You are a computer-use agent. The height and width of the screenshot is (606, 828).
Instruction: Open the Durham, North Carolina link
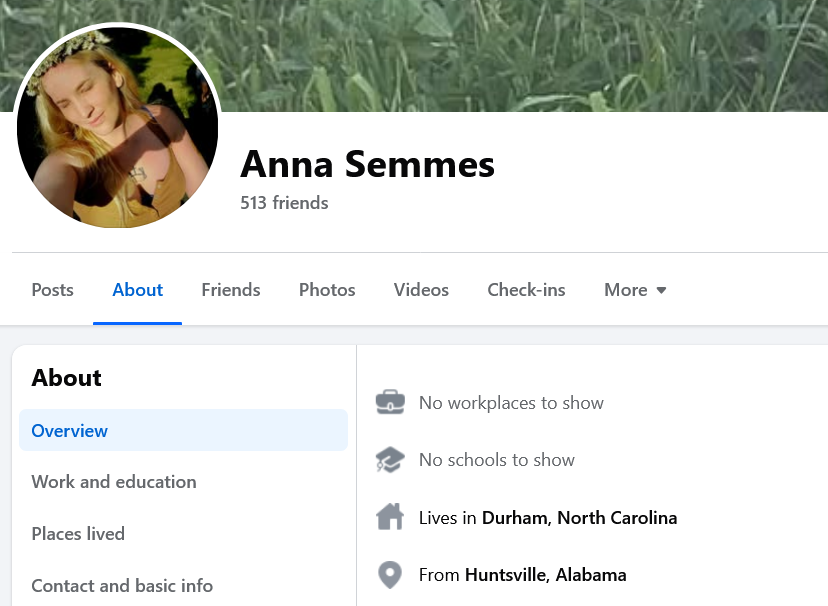[579, 518]
